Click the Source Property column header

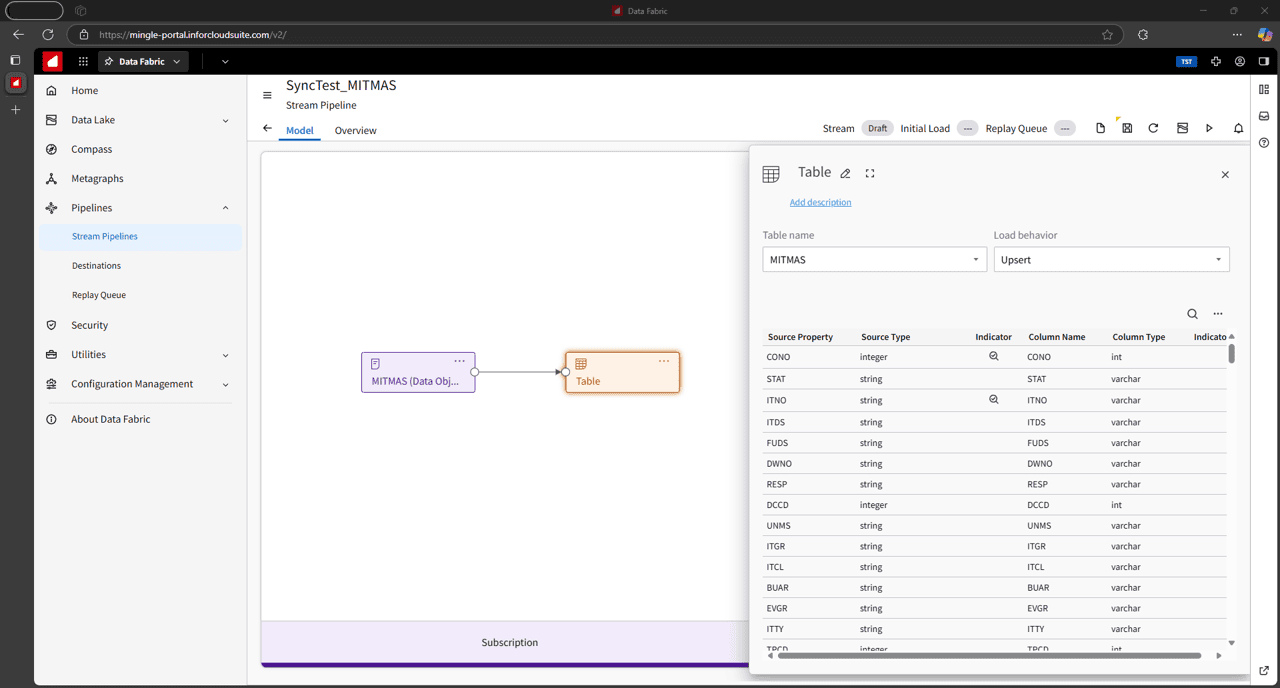click(800, 337)
